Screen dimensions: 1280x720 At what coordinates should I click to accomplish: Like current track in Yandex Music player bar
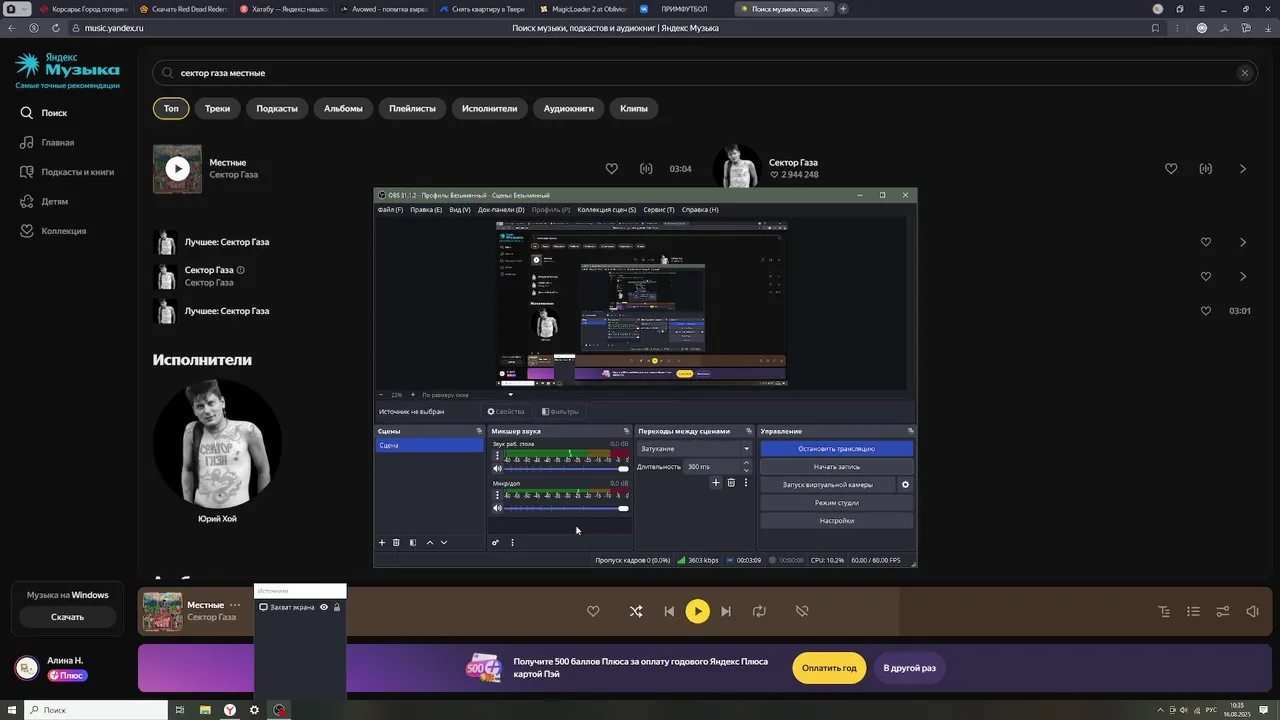(593, 611)
